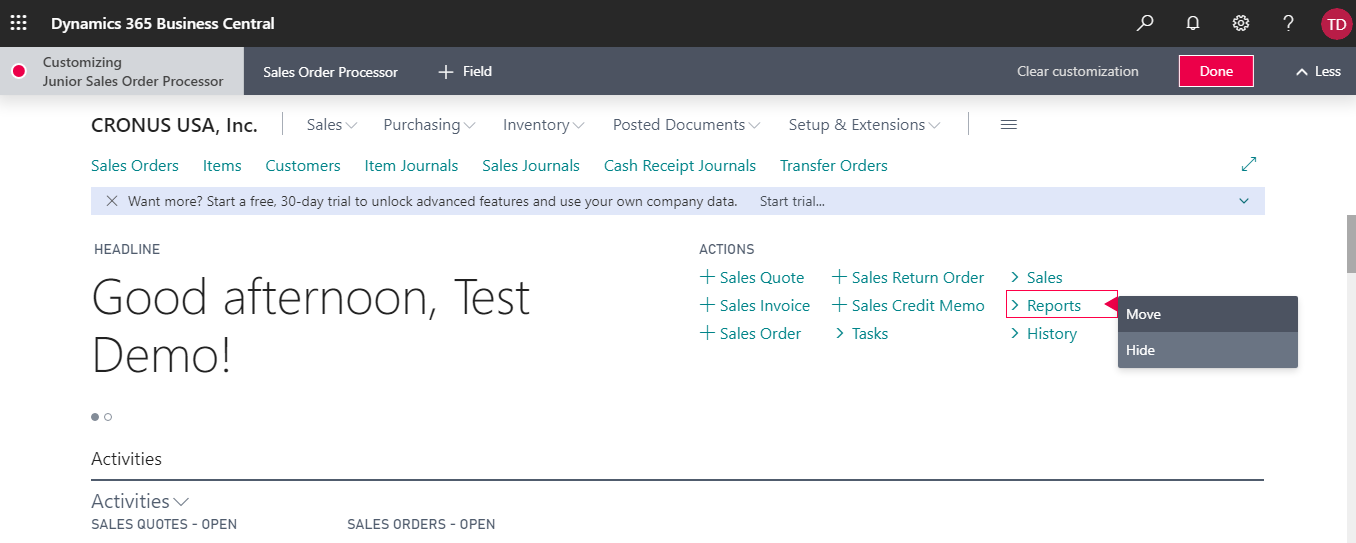The height and width of the screenshot is (543, 1356).
Task: Open the TD user account avatar
Action: (1336, 23)
